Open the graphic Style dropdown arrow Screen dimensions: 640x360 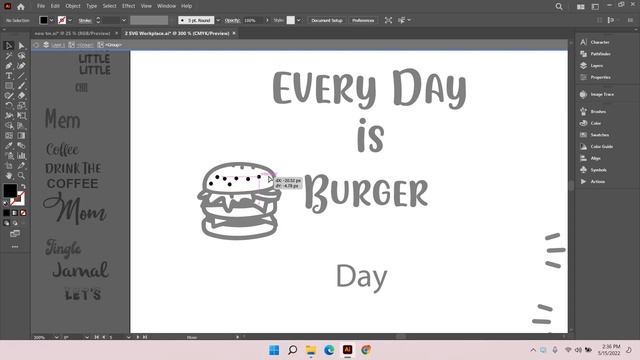299,20
